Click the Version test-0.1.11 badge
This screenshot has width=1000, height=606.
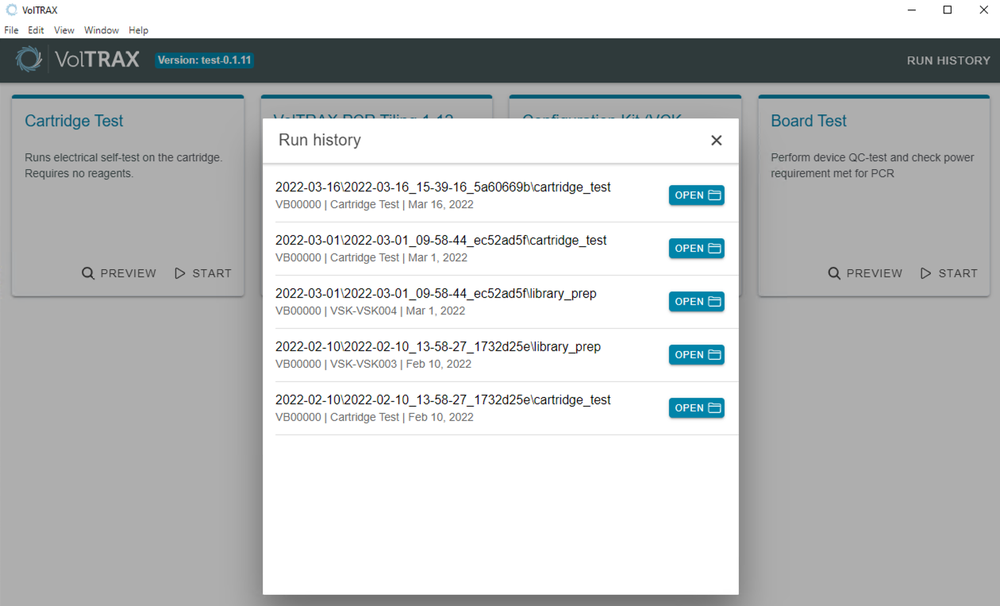pyautogui.click(x=205, y=60)
